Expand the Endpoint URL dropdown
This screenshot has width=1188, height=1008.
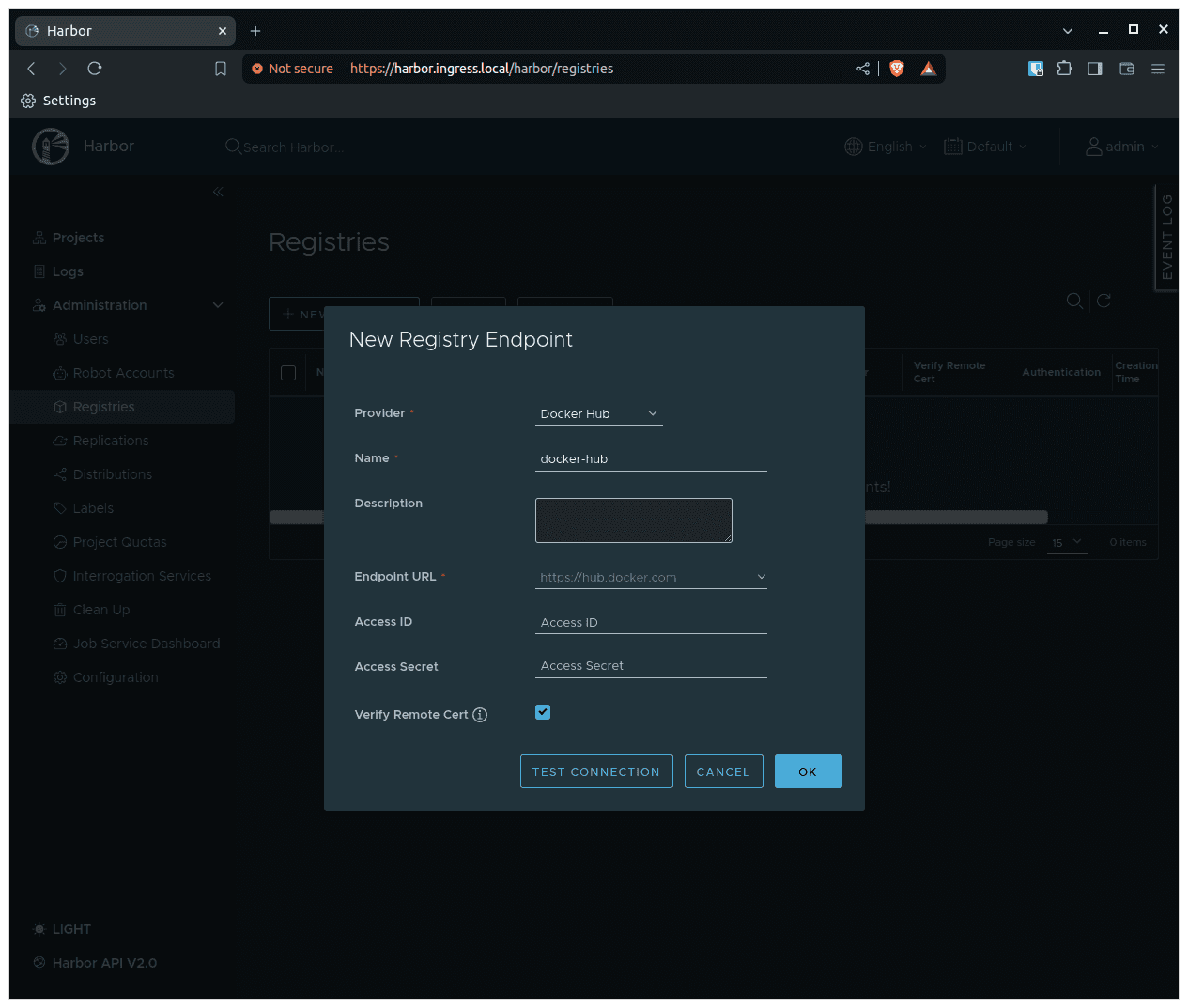pos(651,577)
